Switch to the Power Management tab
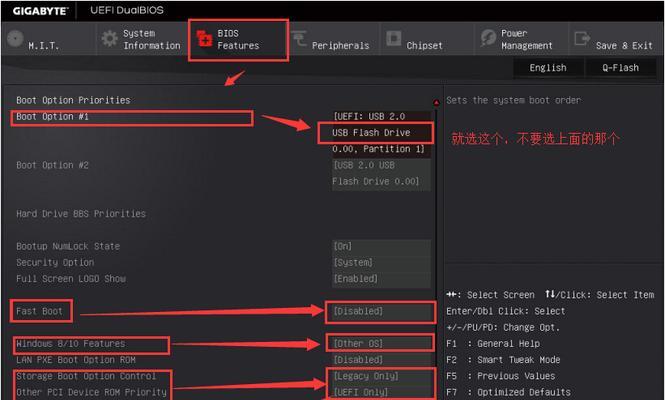The height and width of the screenshot is (400, 665). coord(521,39)
